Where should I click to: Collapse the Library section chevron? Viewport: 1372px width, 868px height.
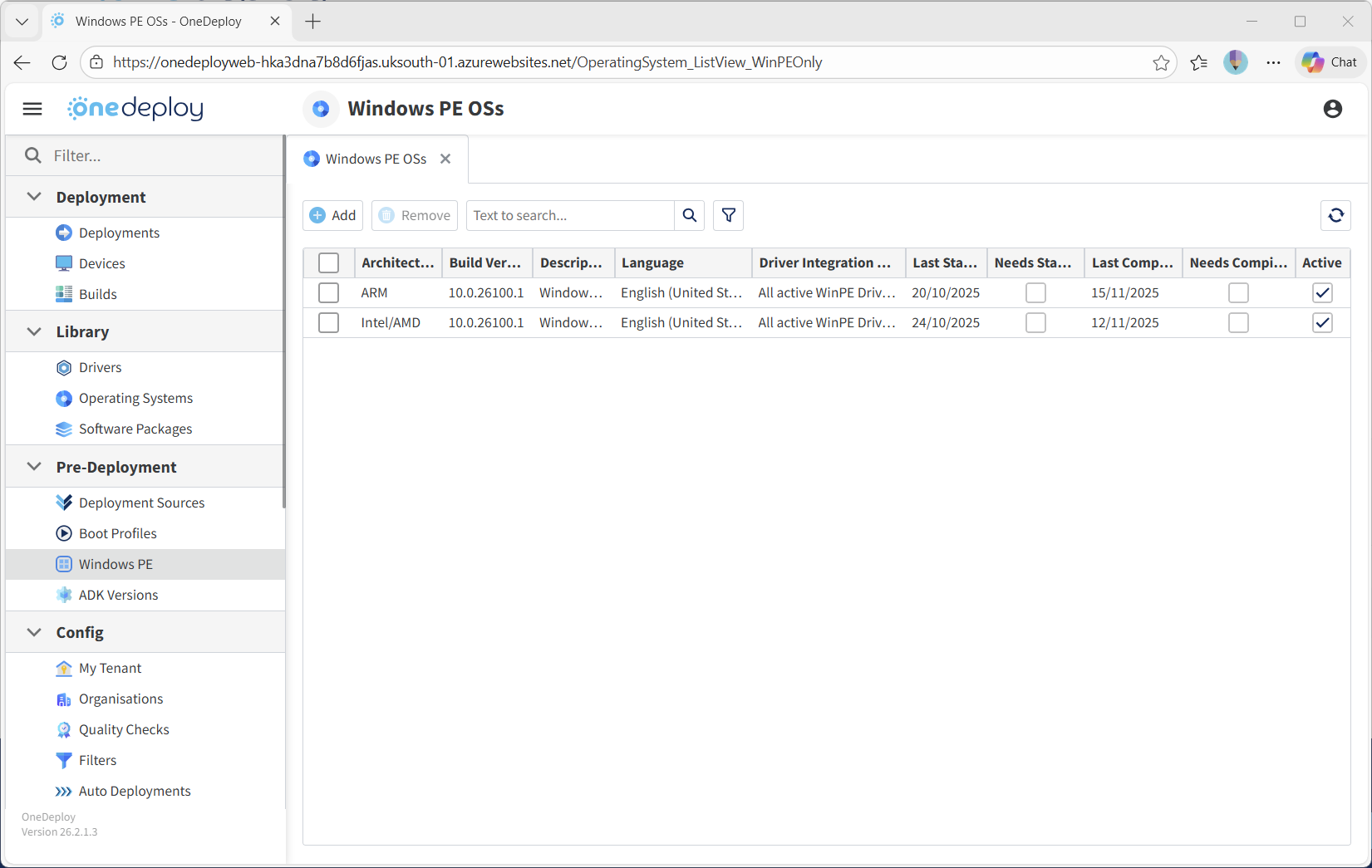point(34,331)
